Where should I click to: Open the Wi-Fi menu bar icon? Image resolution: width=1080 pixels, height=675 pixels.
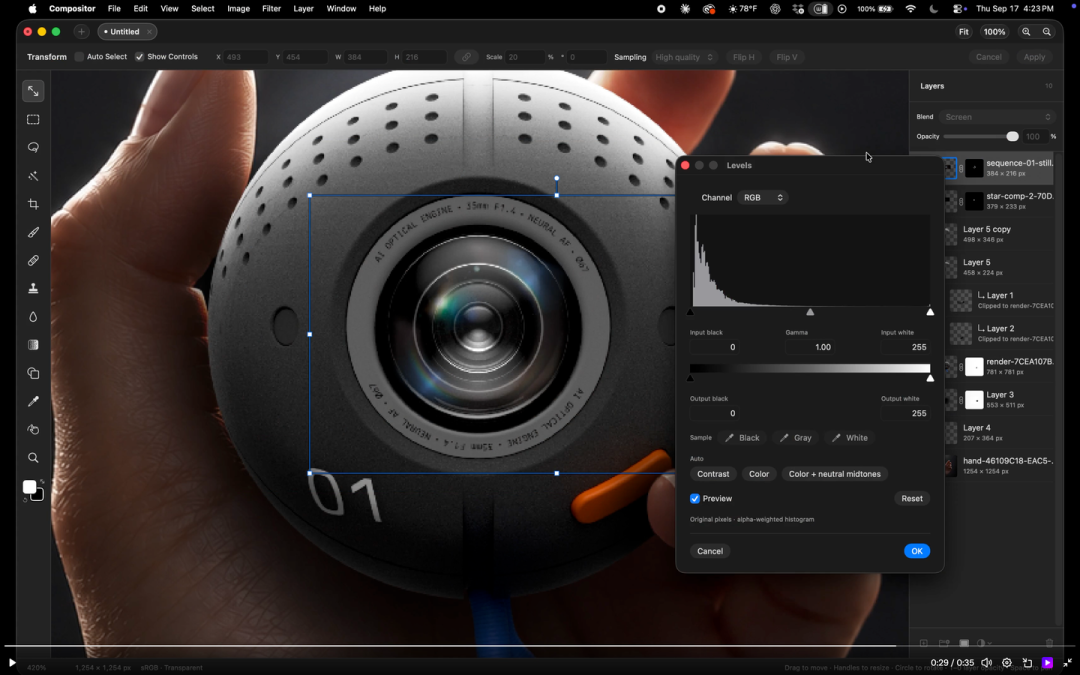click(911, 9)
